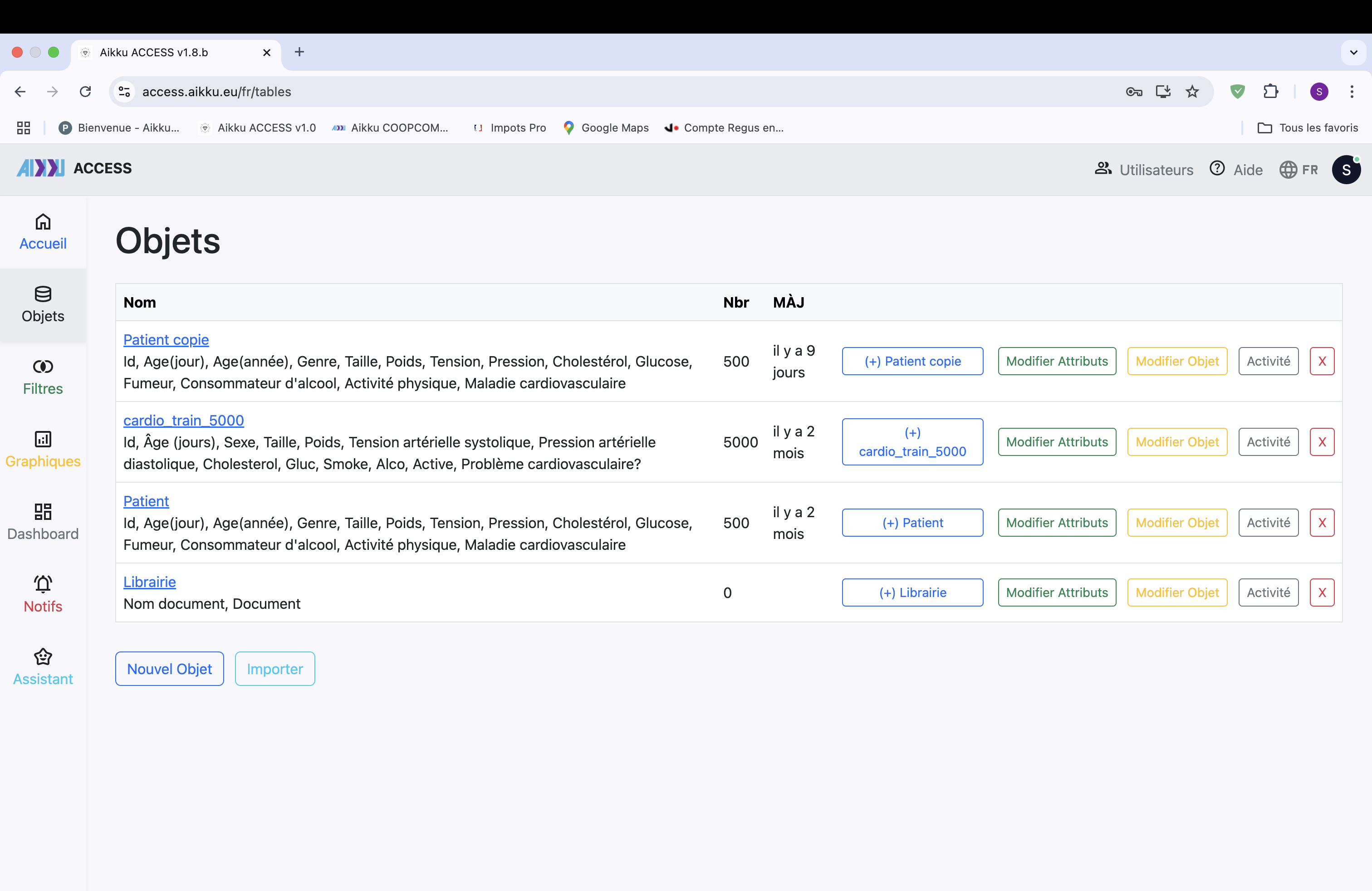Viewport: 1372px width, 891px height.
Task: View Activité for cardio_train_5000
Action: click(x=1268, y=441)
